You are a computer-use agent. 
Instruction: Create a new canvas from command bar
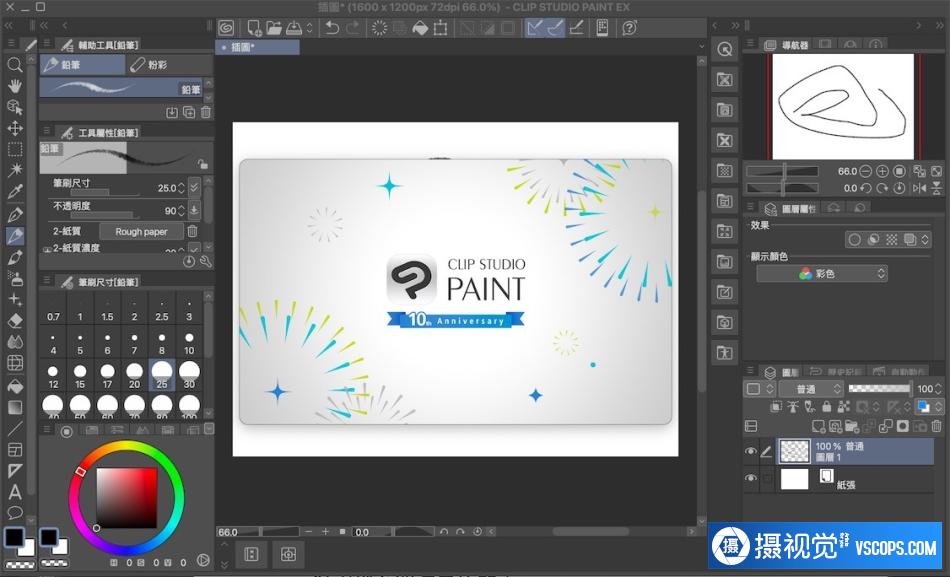point(254,27)
